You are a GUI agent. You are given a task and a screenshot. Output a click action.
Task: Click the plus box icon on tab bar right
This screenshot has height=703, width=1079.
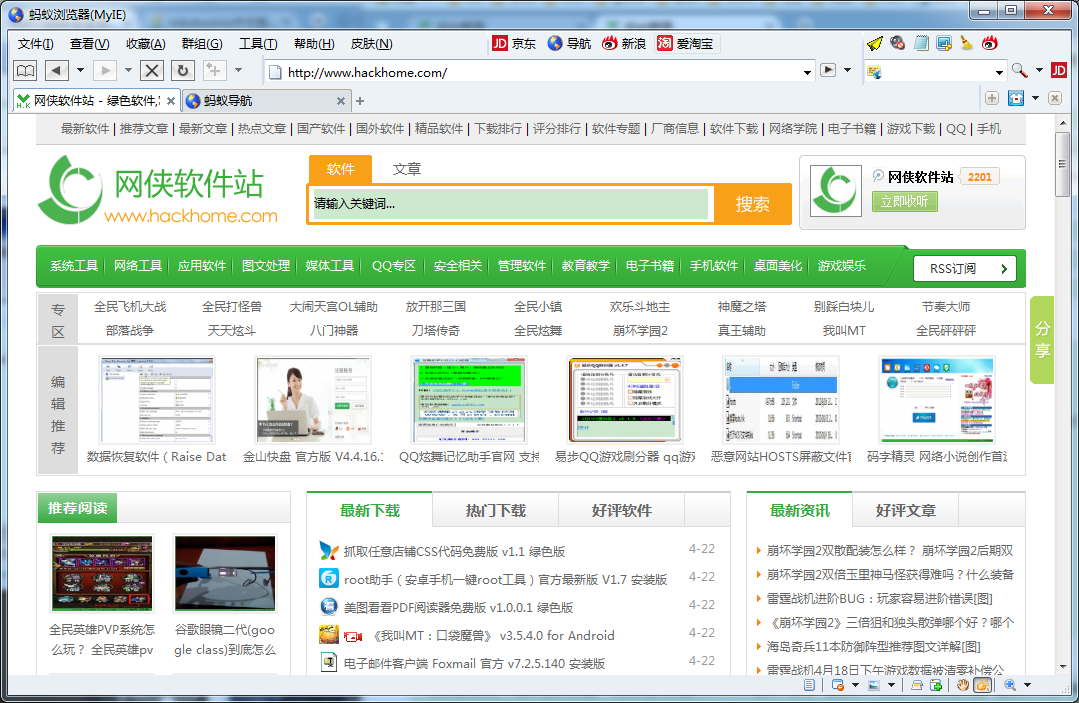992,98
